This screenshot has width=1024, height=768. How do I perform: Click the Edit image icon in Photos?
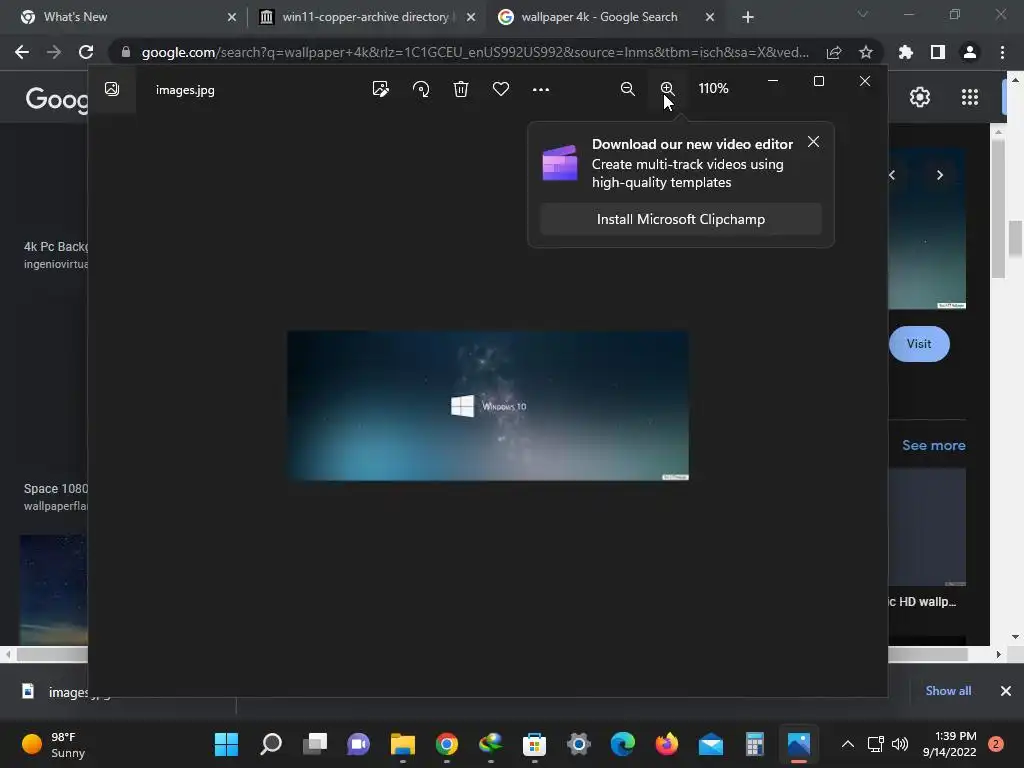(x=380, y=89)
